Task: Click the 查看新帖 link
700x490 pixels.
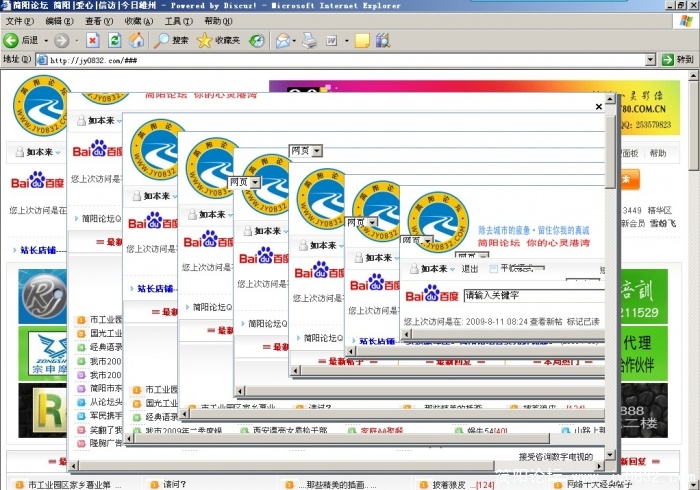Action: coord(546,321)
